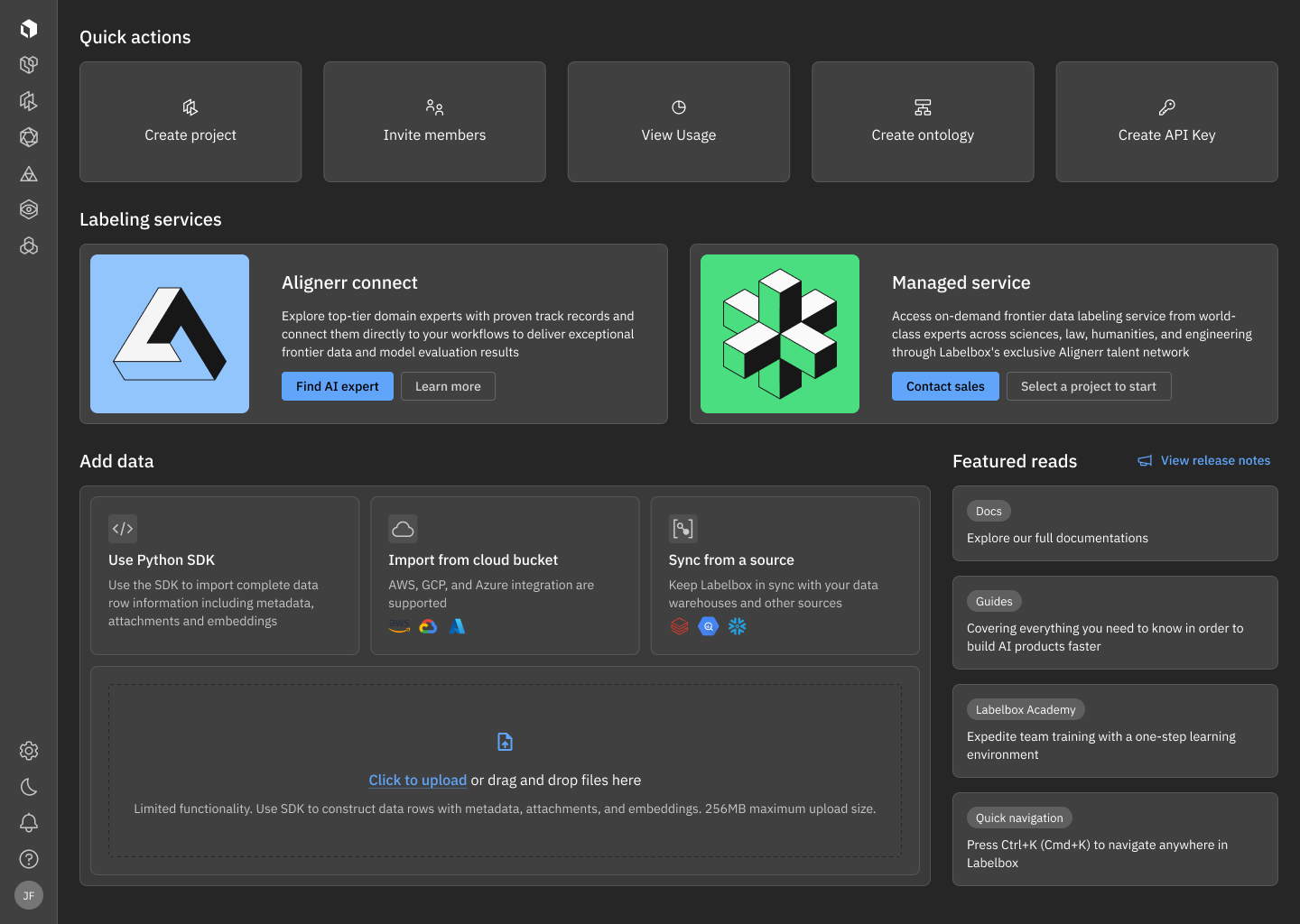Open Explore our full documentations card

1115,523
